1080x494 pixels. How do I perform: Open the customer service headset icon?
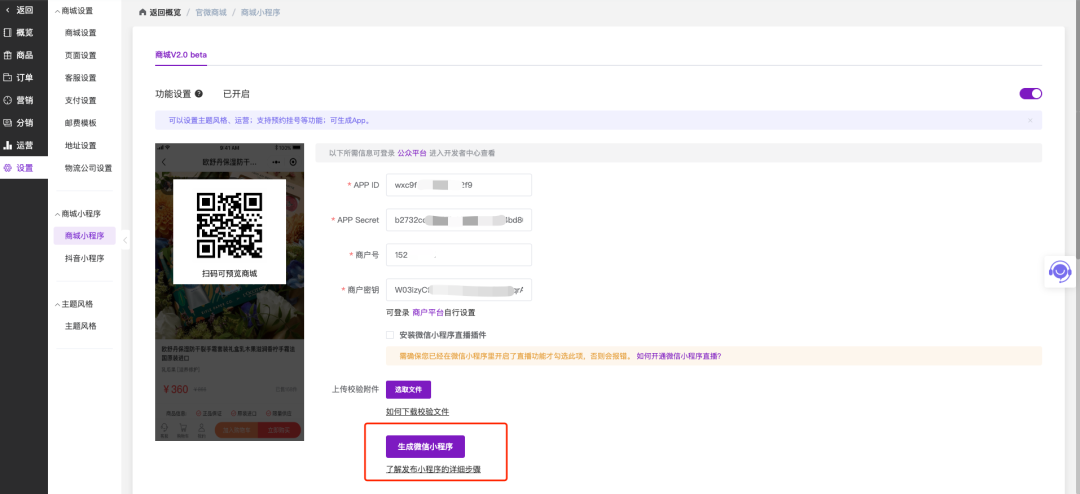click(1060, 270)
